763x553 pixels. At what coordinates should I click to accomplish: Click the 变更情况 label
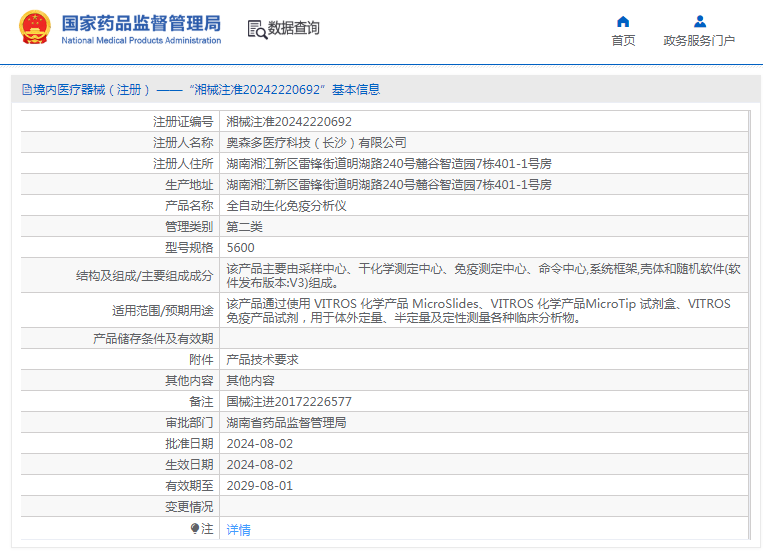coord(189,507)
